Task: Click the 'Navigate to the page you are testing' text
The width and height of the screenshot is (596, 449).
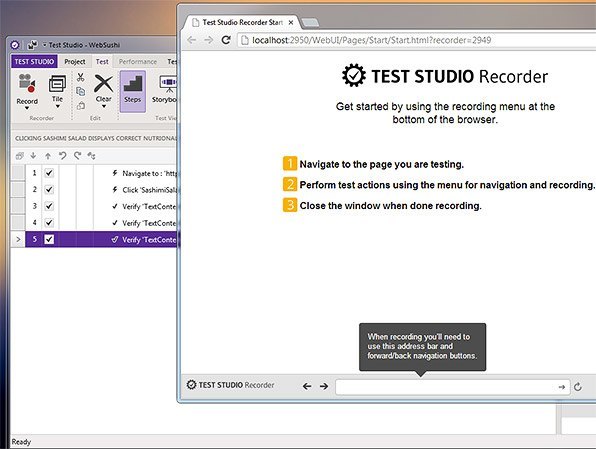Action: (x=382, y=164)
